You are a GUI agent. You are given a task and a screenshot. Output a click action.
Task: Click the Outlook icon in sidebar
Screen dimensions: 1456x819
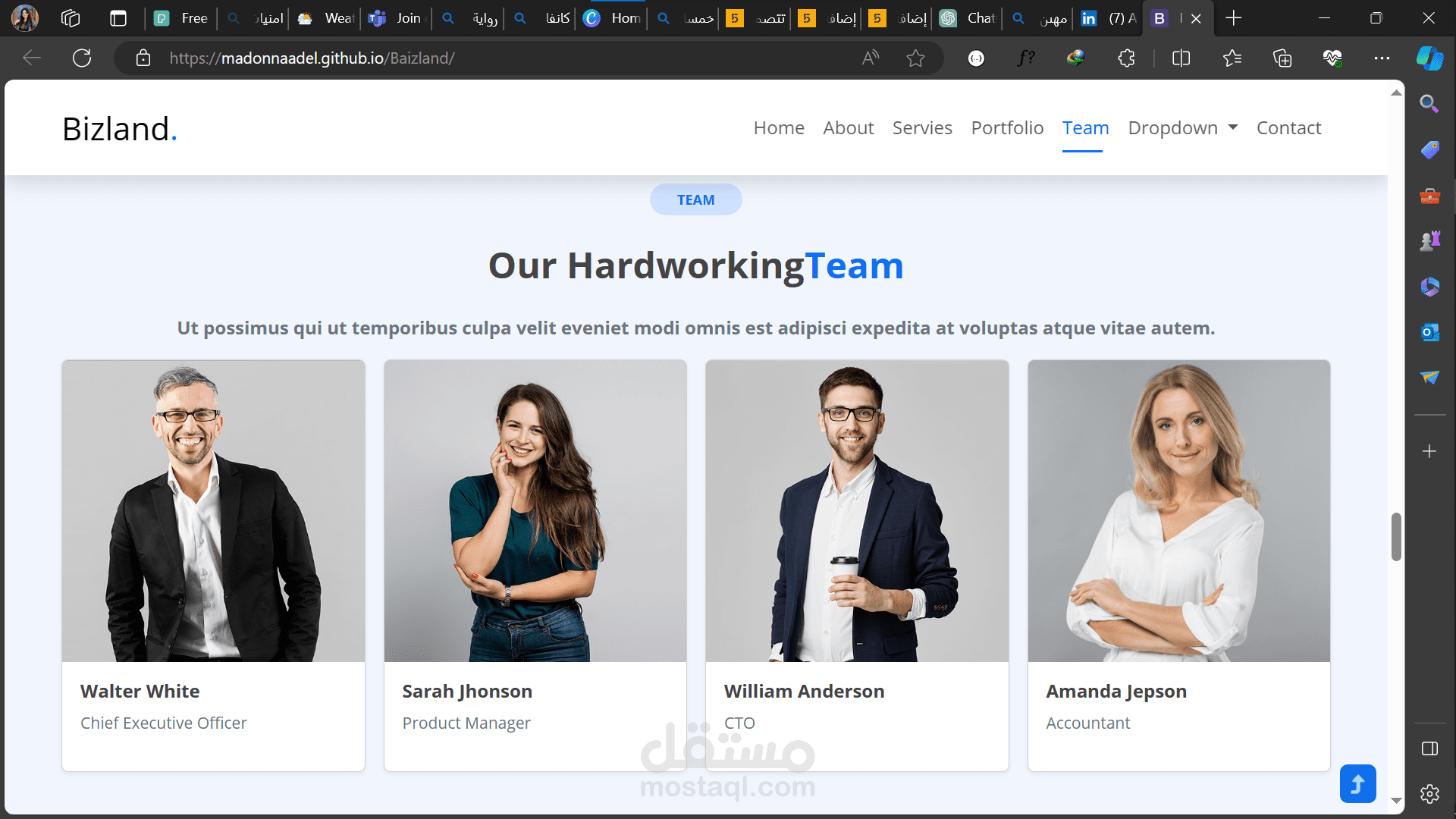point(1429,332)
